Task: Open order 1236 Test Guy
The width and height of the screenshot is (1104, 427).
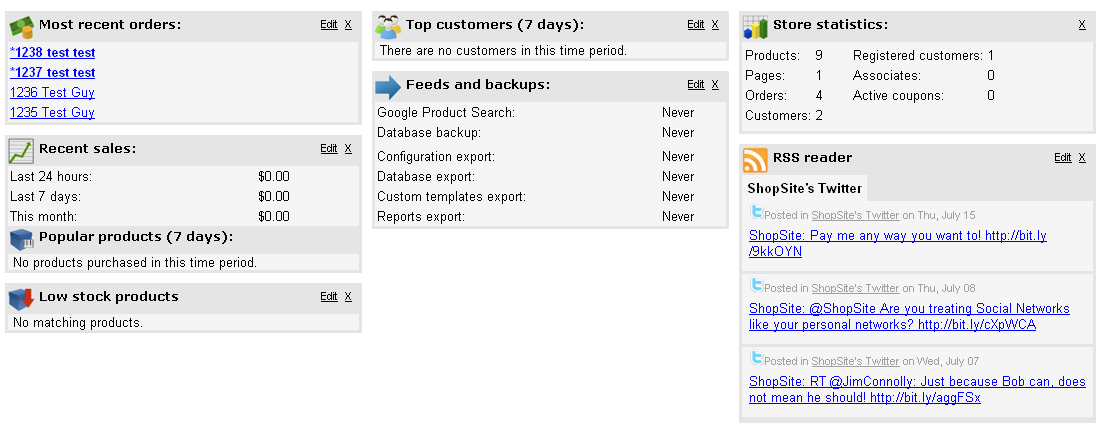Action: pos(52,92)
